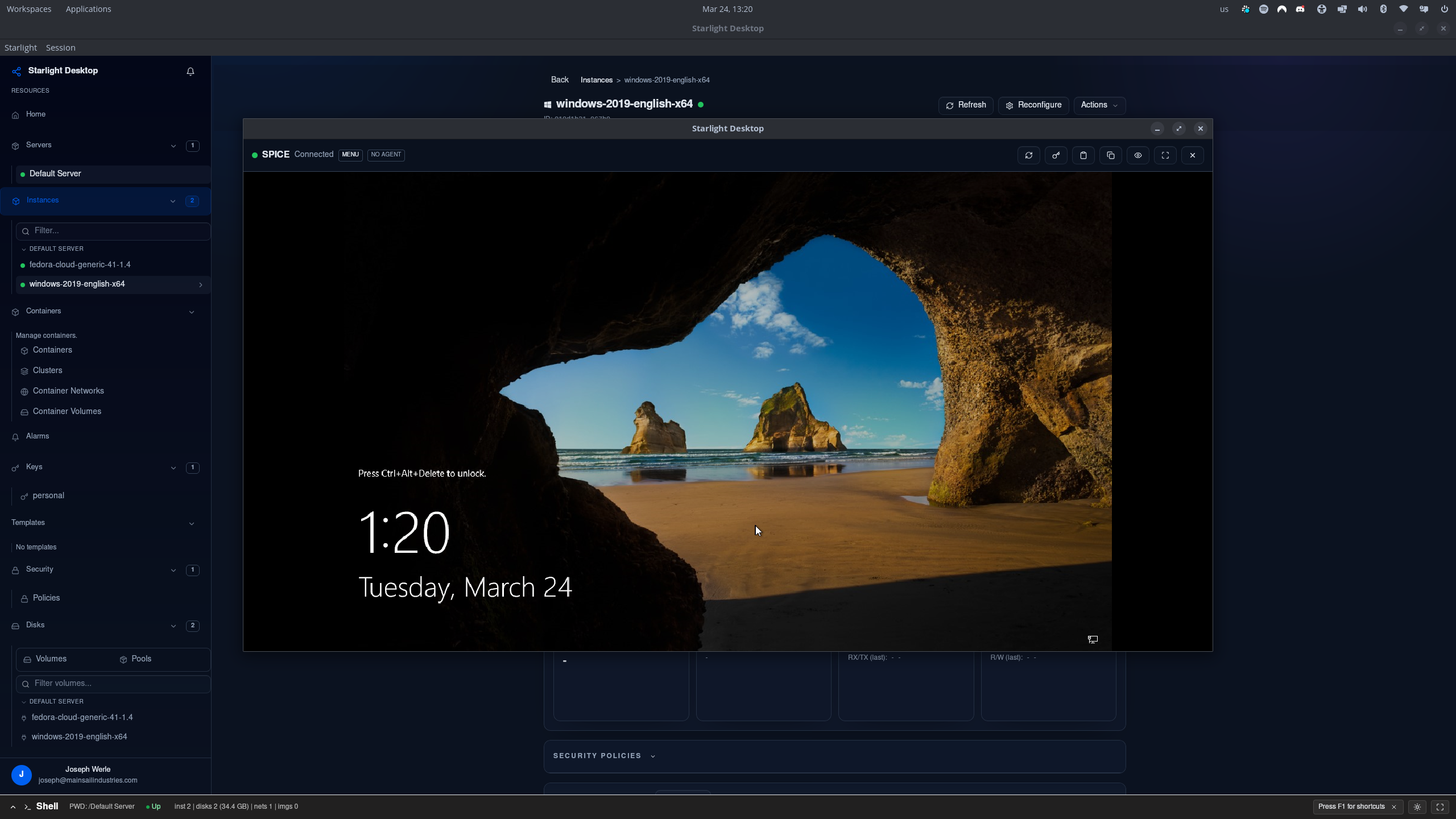The height and width of the screenshot is (819, 1456).
Task: Click the Refresh button on the instance page
Action: click(x=966, y=105)
